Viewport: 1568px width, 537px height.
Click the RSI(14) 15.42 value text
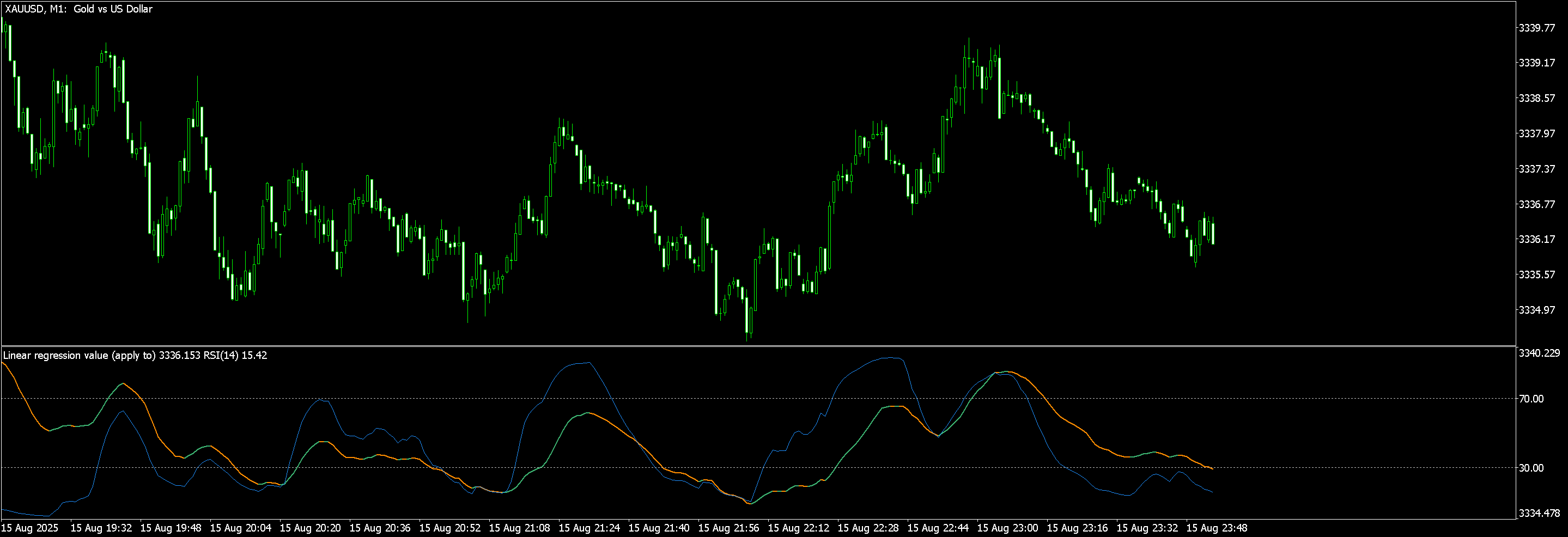[x=235, y=355]
